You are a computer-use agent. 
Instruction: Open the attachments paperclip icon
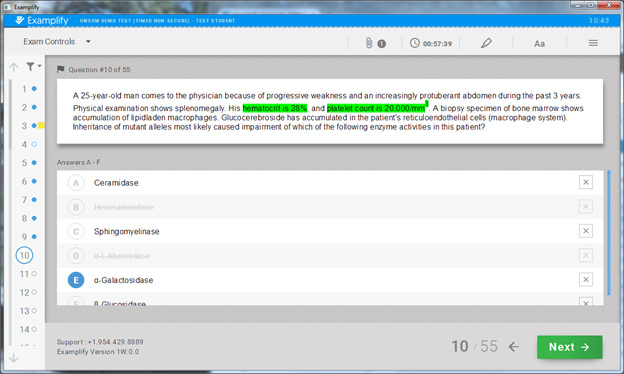point(369,43)
